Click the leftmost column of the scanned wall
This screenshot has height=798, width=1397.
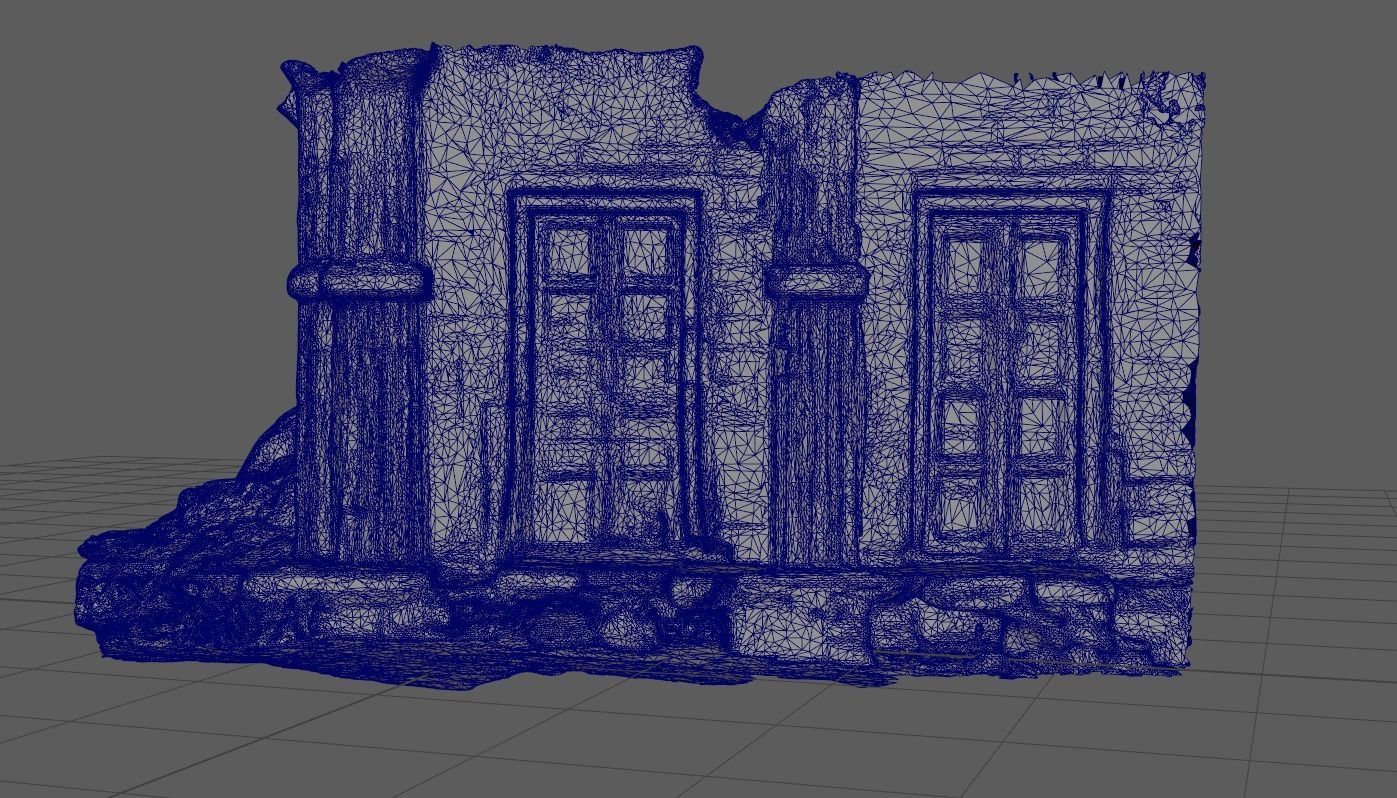[364, 310]
